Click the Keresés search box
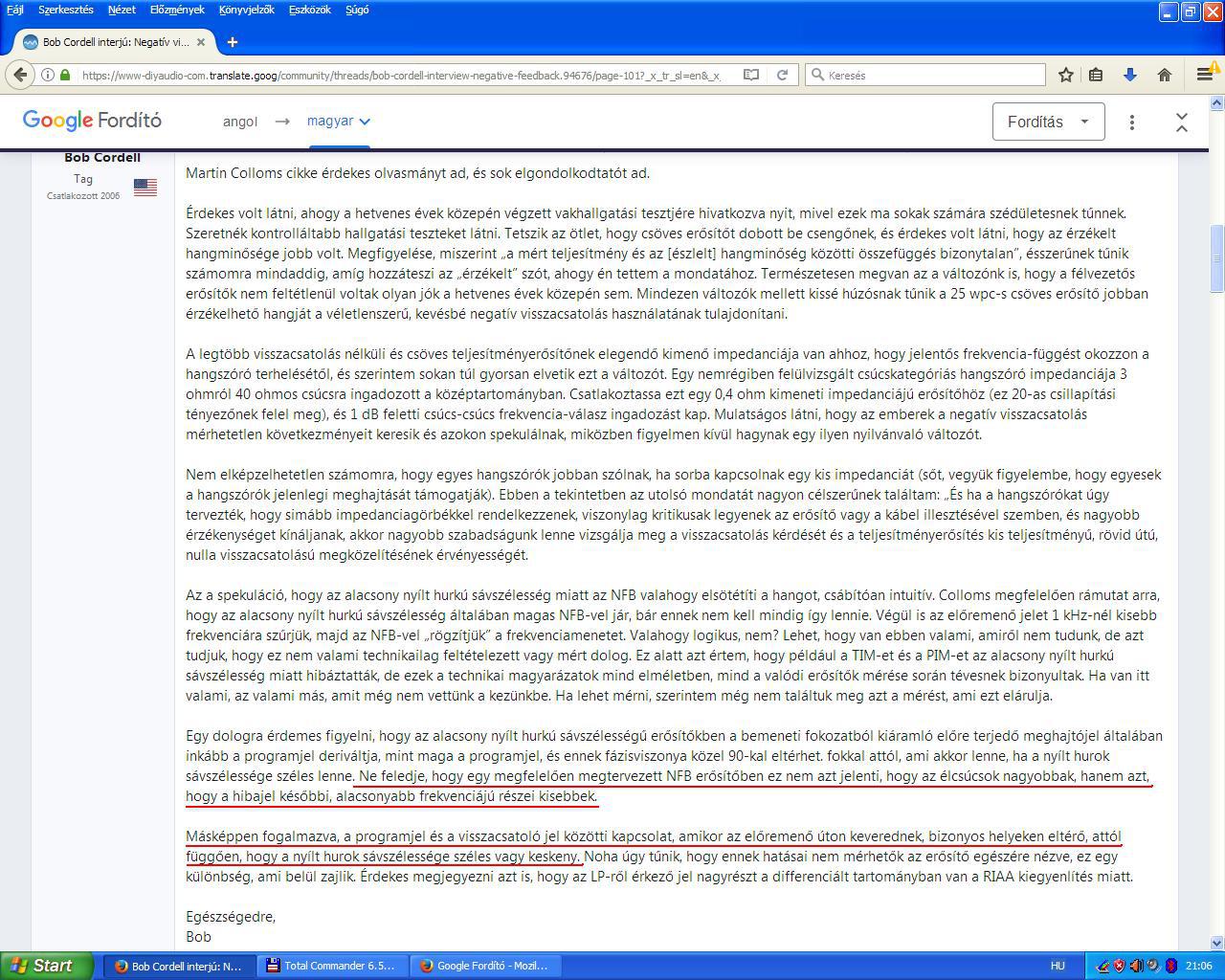This screenshot has height=980, width=1225. tap(925, 75)
